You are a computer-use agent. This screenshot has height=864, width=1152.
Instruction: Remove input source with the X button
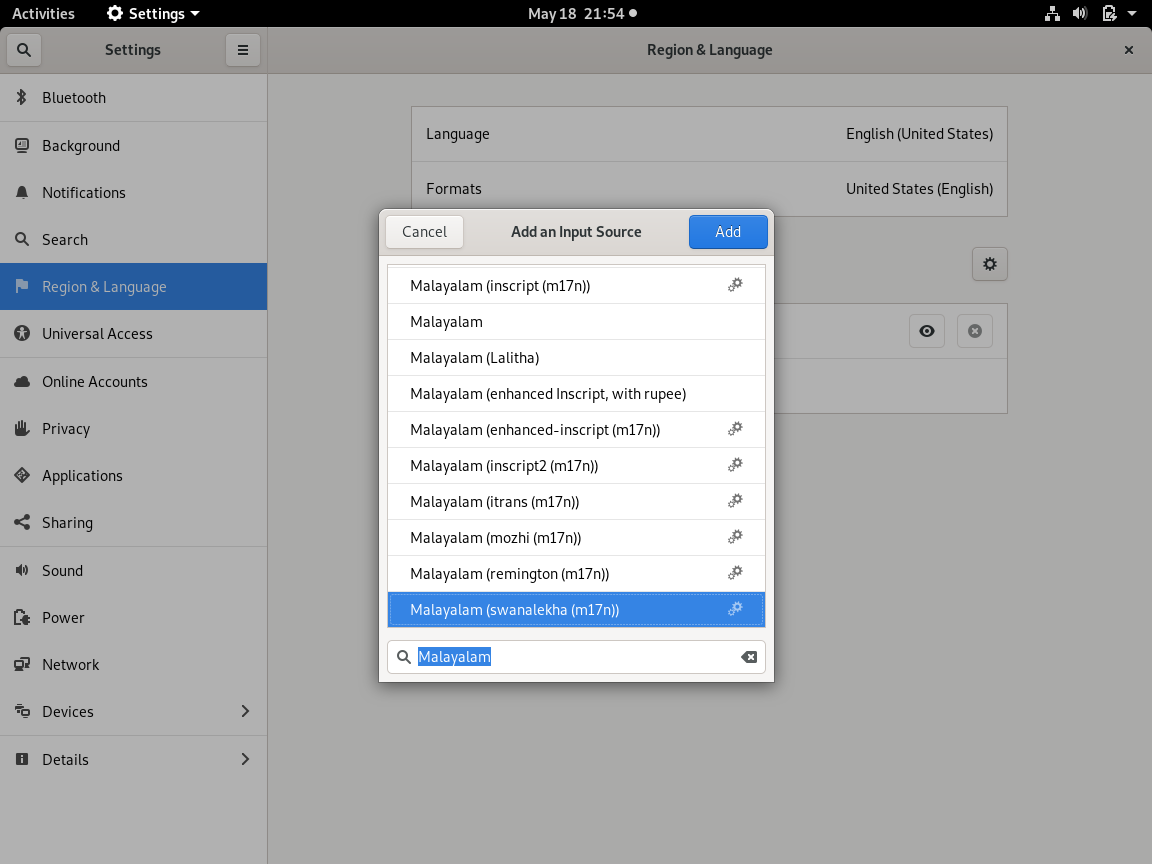[x=974, y=331]
